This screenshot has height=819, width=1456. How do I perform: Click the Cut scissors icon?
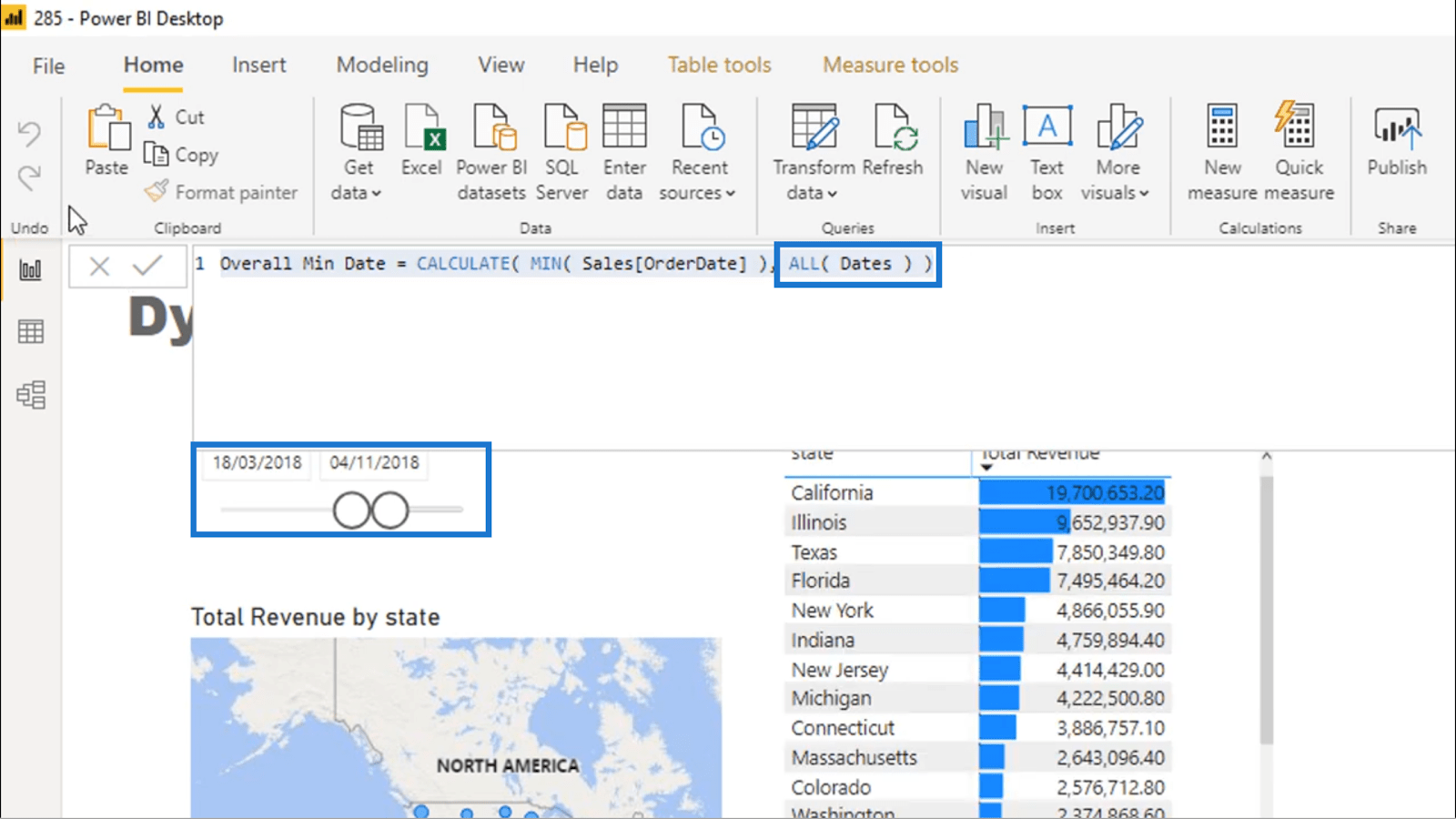point(157,116)
